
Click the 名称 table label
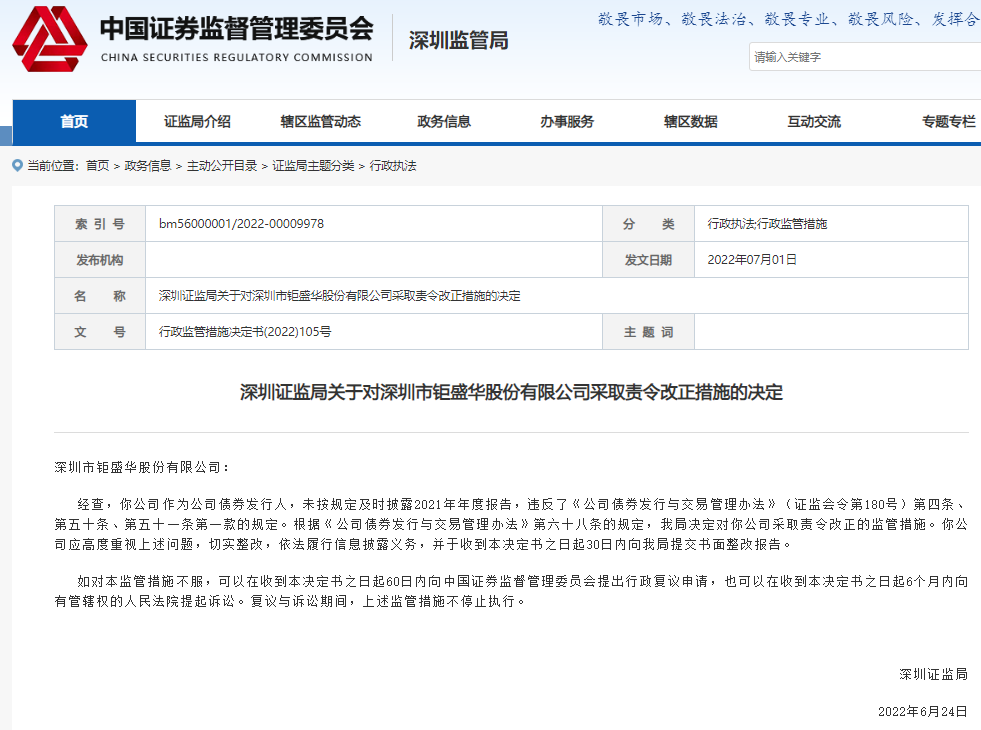point(100,296)
